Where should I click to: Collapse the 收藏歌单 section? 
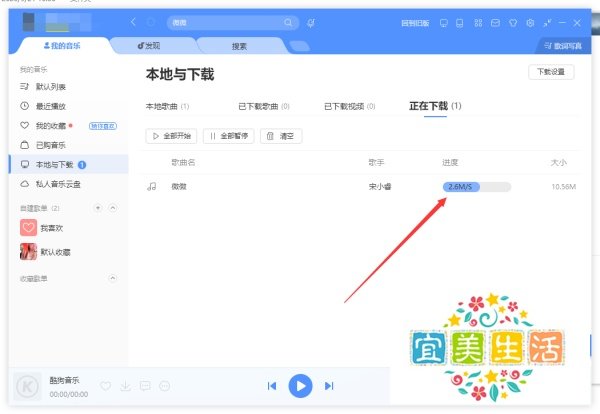click(x=112, y=278)
